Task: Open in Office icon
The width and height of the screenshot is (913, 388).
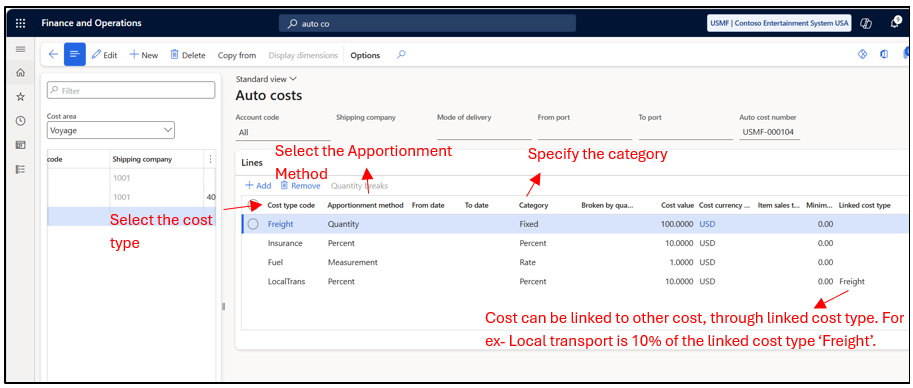Action: point(884,54)
